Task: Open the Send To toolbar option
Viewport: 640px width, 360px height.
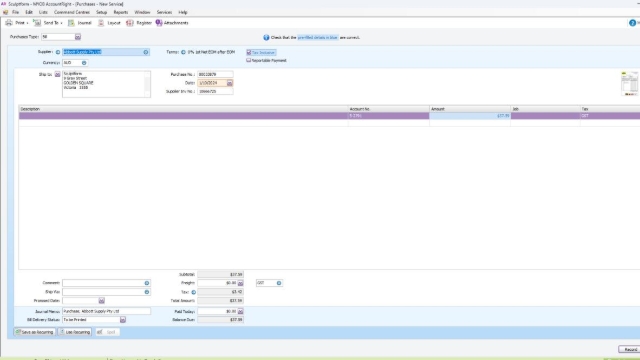Action: 48,23
